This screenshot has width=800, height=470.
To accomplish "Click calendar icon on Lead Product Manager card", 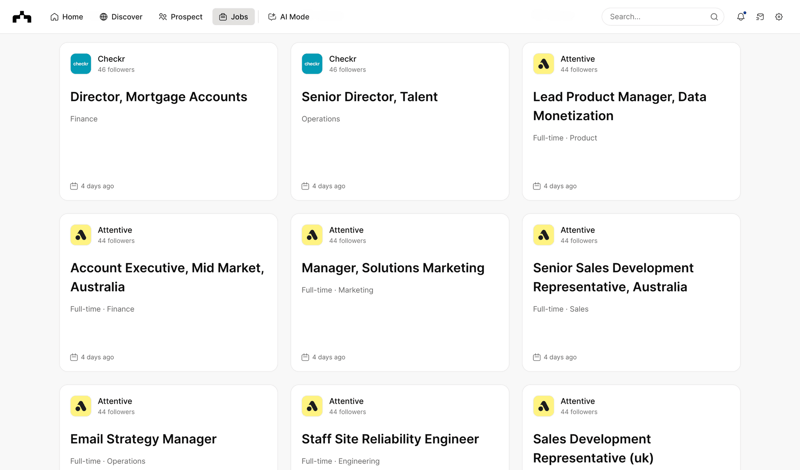I will (537, 186).
